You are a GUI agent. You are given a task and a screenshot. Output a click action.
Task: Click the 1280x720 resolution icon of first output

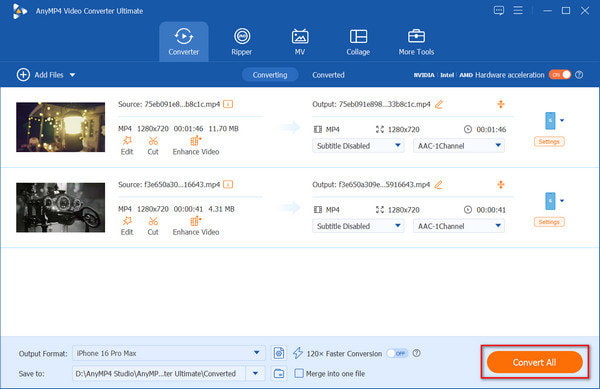pos(380,129)
